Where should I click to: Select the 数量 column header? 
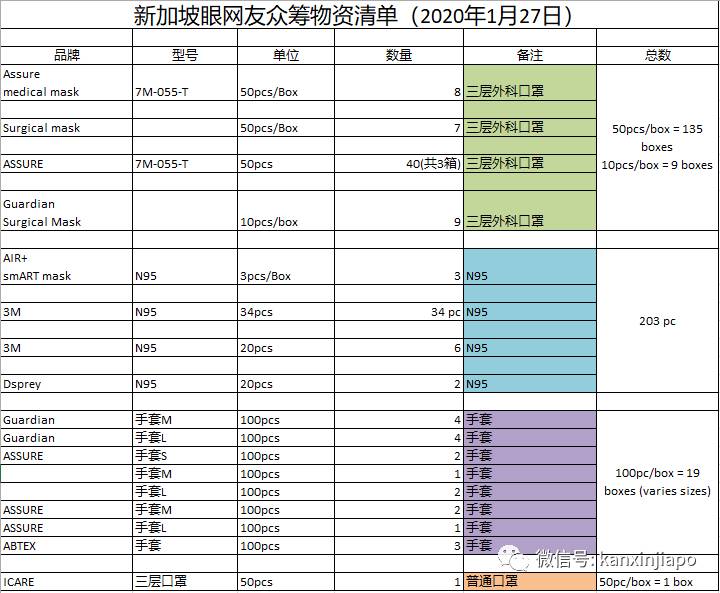point(398,55)
